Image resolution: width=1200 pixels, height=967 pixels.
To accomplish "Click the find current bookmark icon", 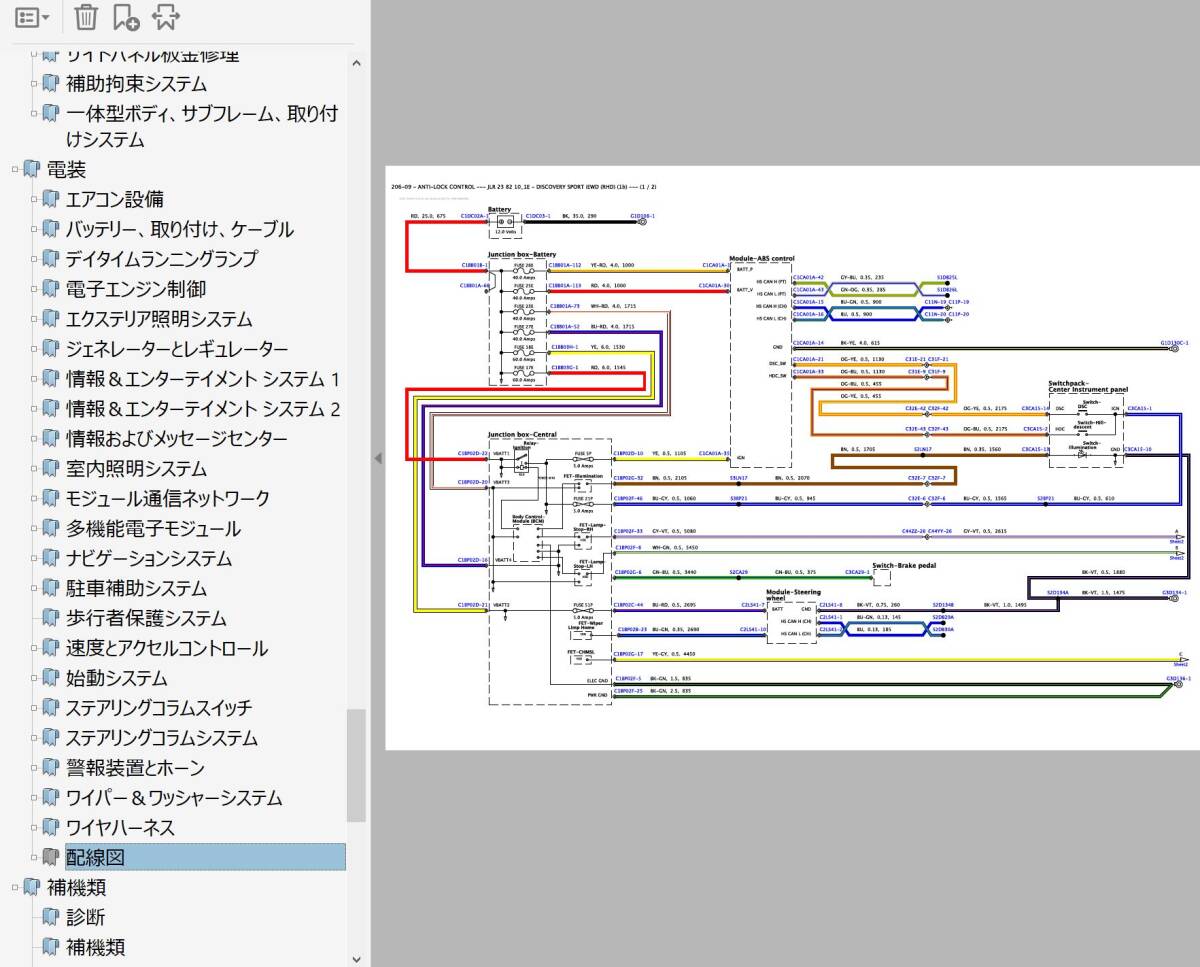I will pyautogui.click(x=166, y=17).
